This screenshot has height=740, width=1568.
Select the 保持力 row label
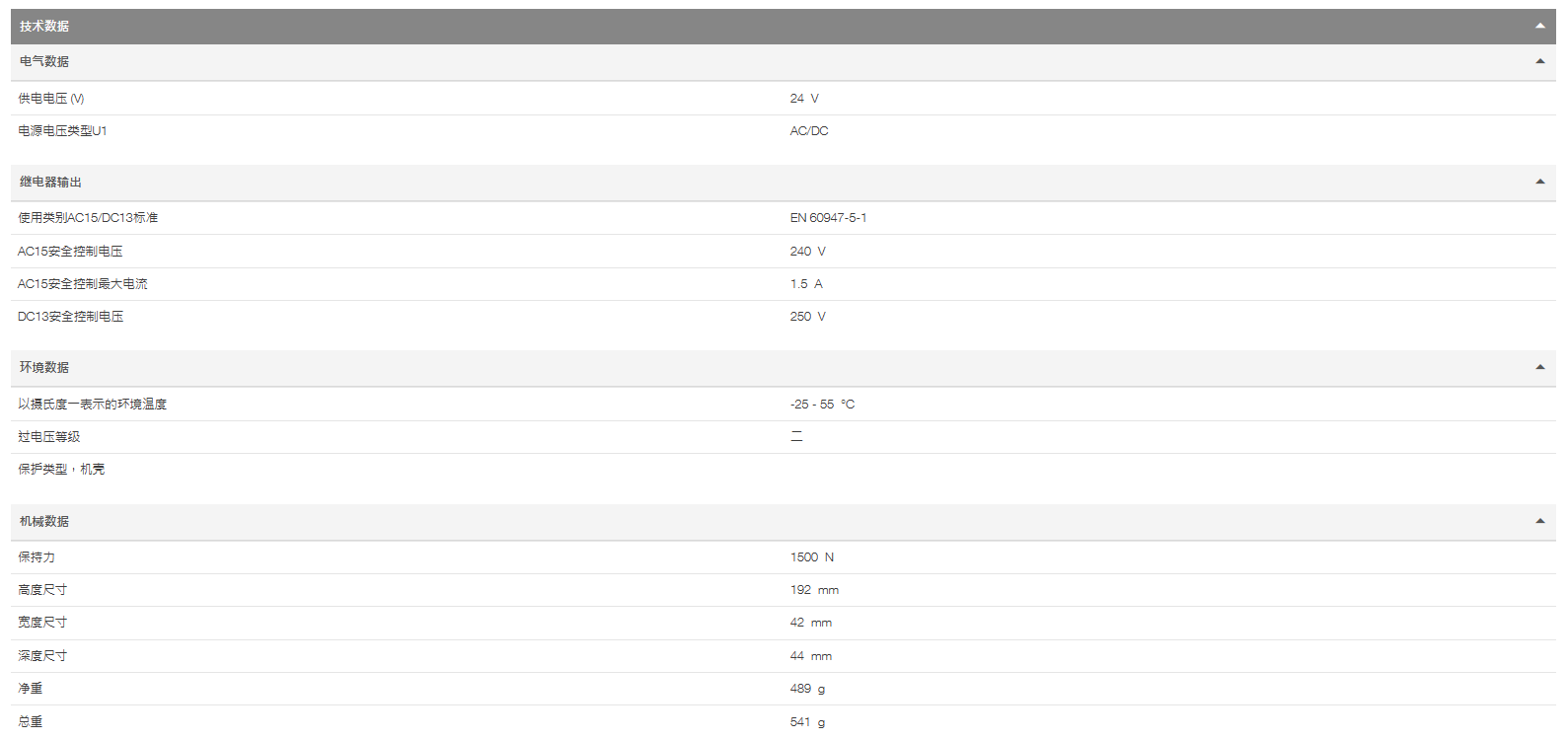coord(37,557)
